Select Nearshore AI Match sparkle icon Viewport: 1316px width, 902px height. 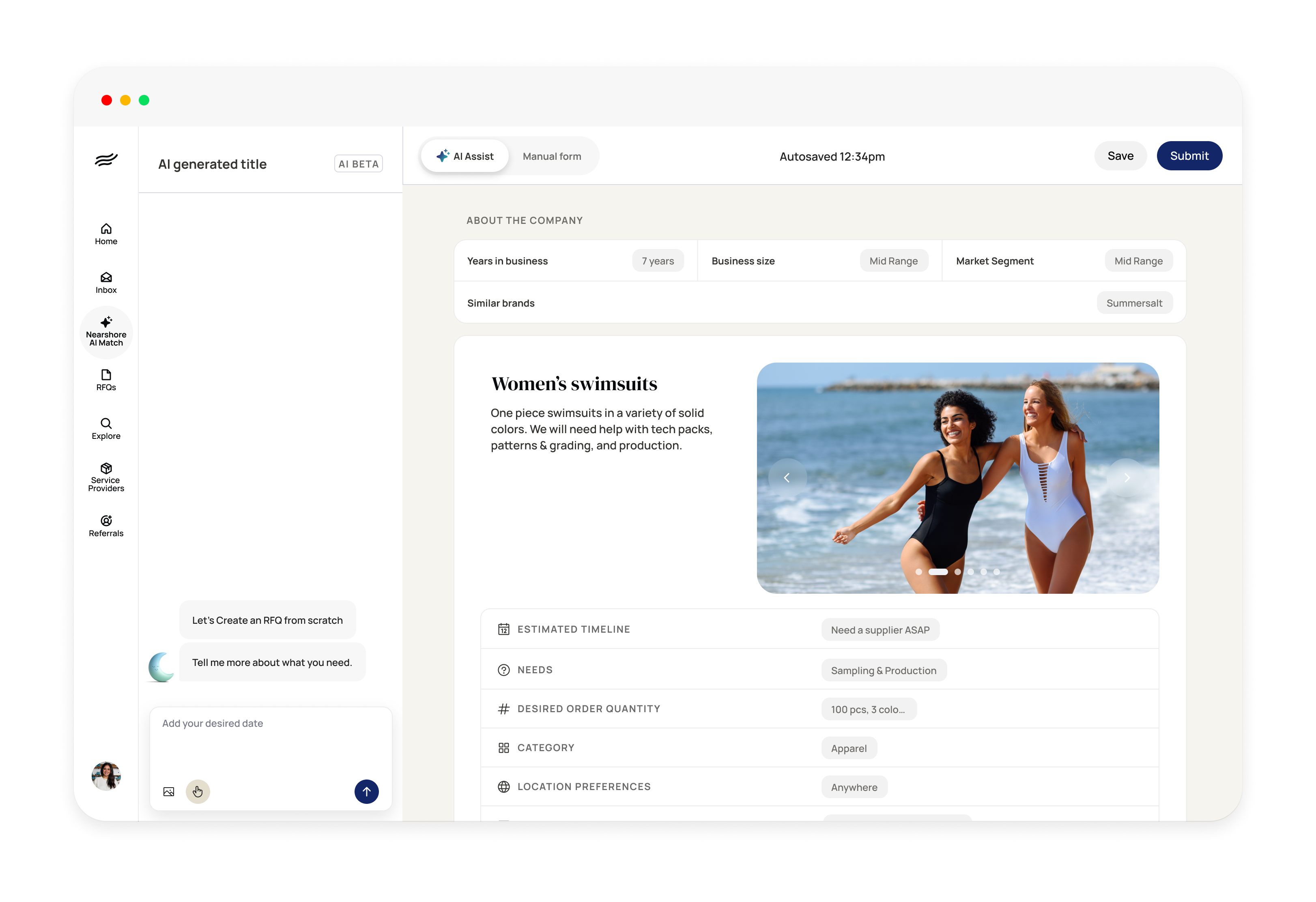[106, 322]
